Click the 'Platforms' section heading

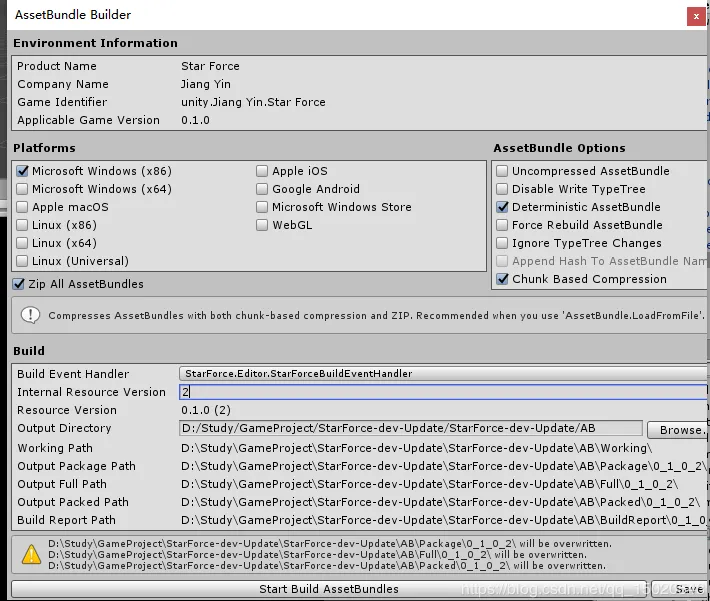pos(44,148)
